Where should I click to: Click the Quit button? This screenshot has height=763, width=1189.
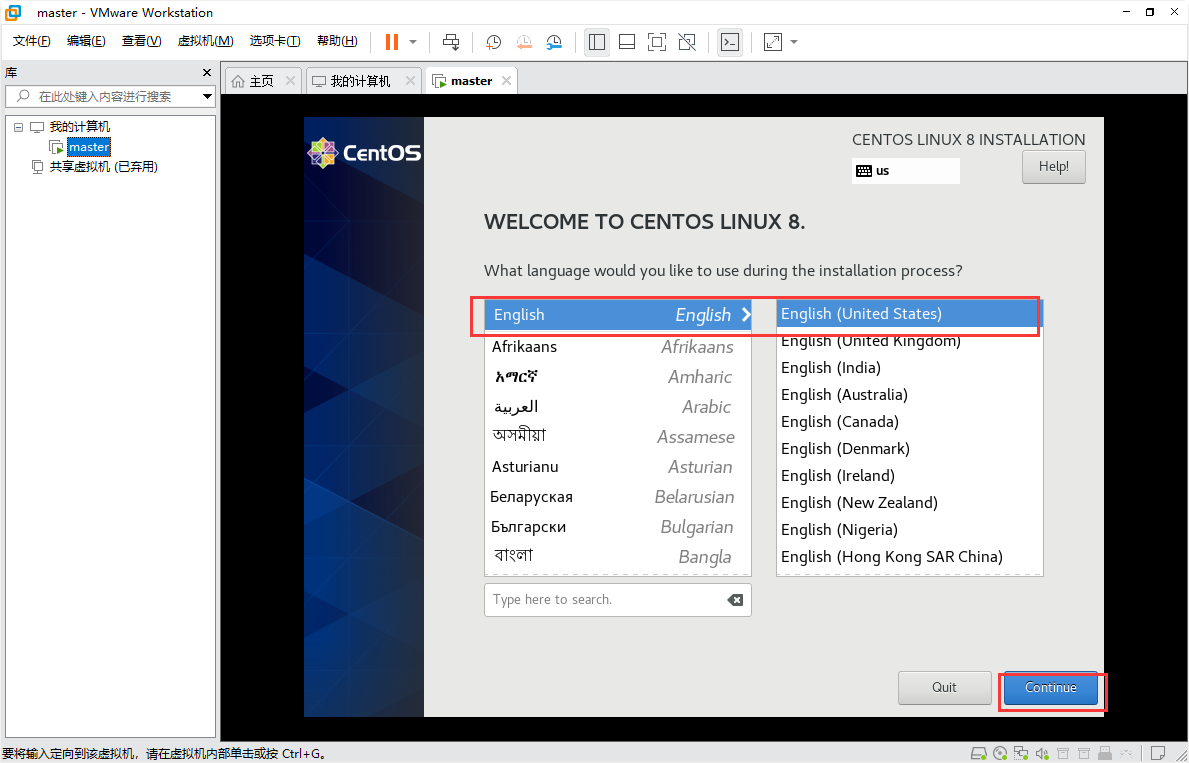pos(944,688)
